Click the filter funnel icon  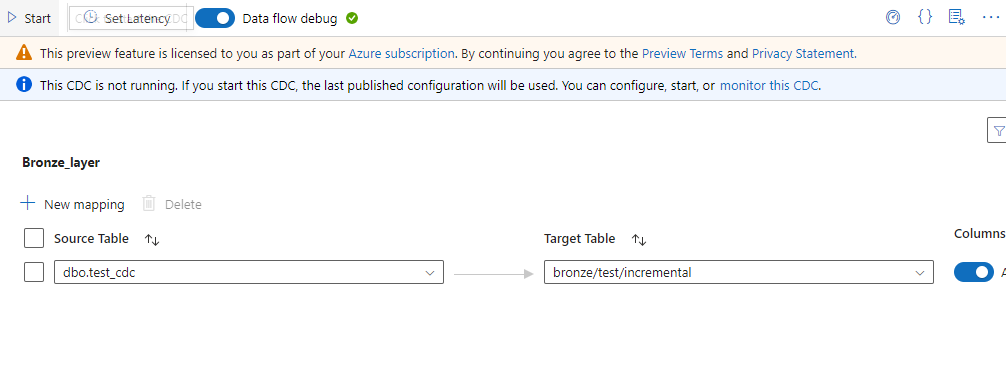[998, 131]
